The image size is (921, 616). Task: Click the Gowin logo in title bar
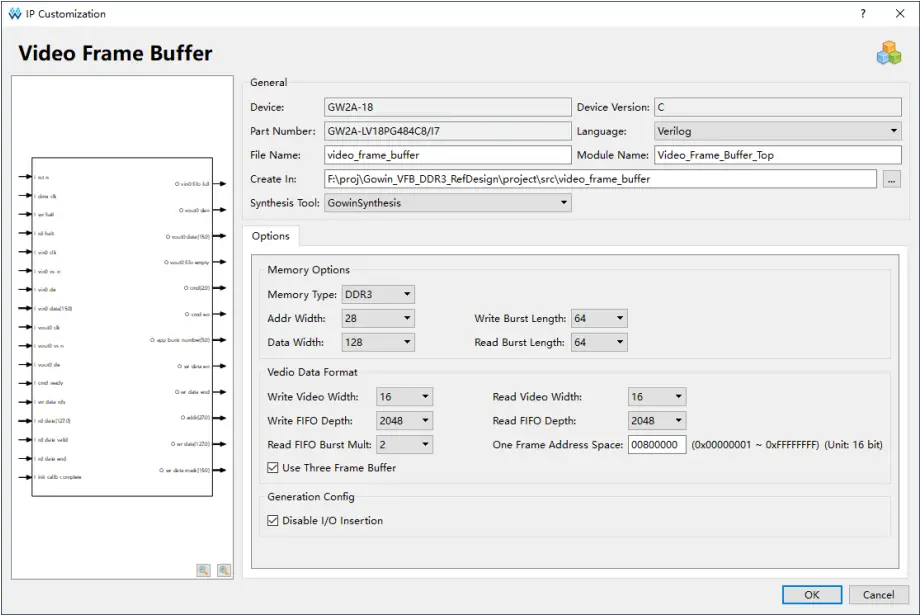coord(14,14)
